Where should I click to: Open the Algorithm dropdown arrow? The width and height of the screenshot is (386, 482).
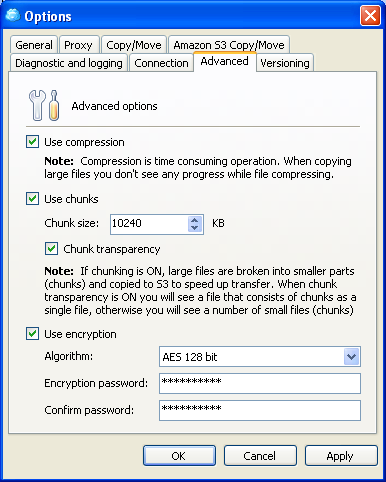coord(351,357)
